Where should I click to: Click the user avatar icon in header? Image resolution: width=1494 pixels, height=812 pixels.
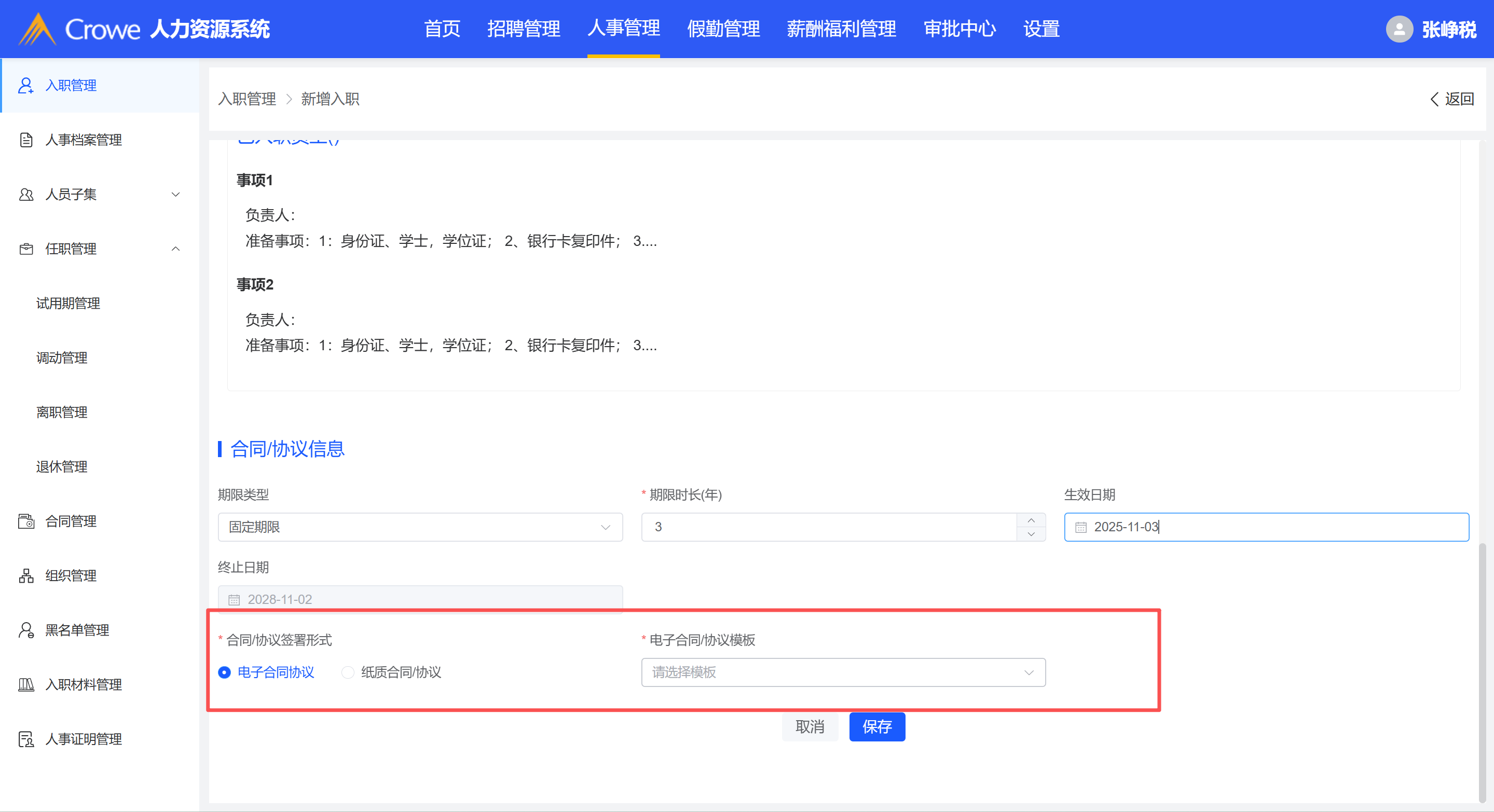tap(1399, 29)
